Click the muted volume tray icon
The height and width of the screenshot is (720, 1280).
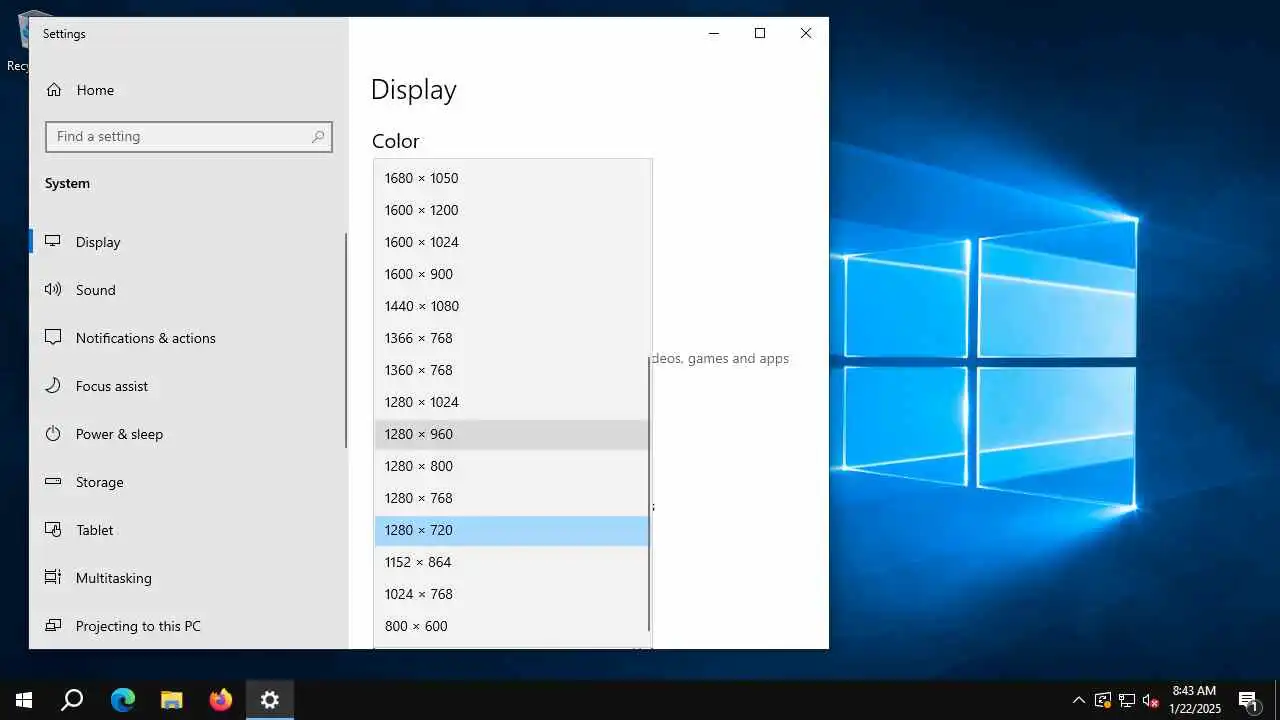pyautogui.click(x=1151, y=700)
